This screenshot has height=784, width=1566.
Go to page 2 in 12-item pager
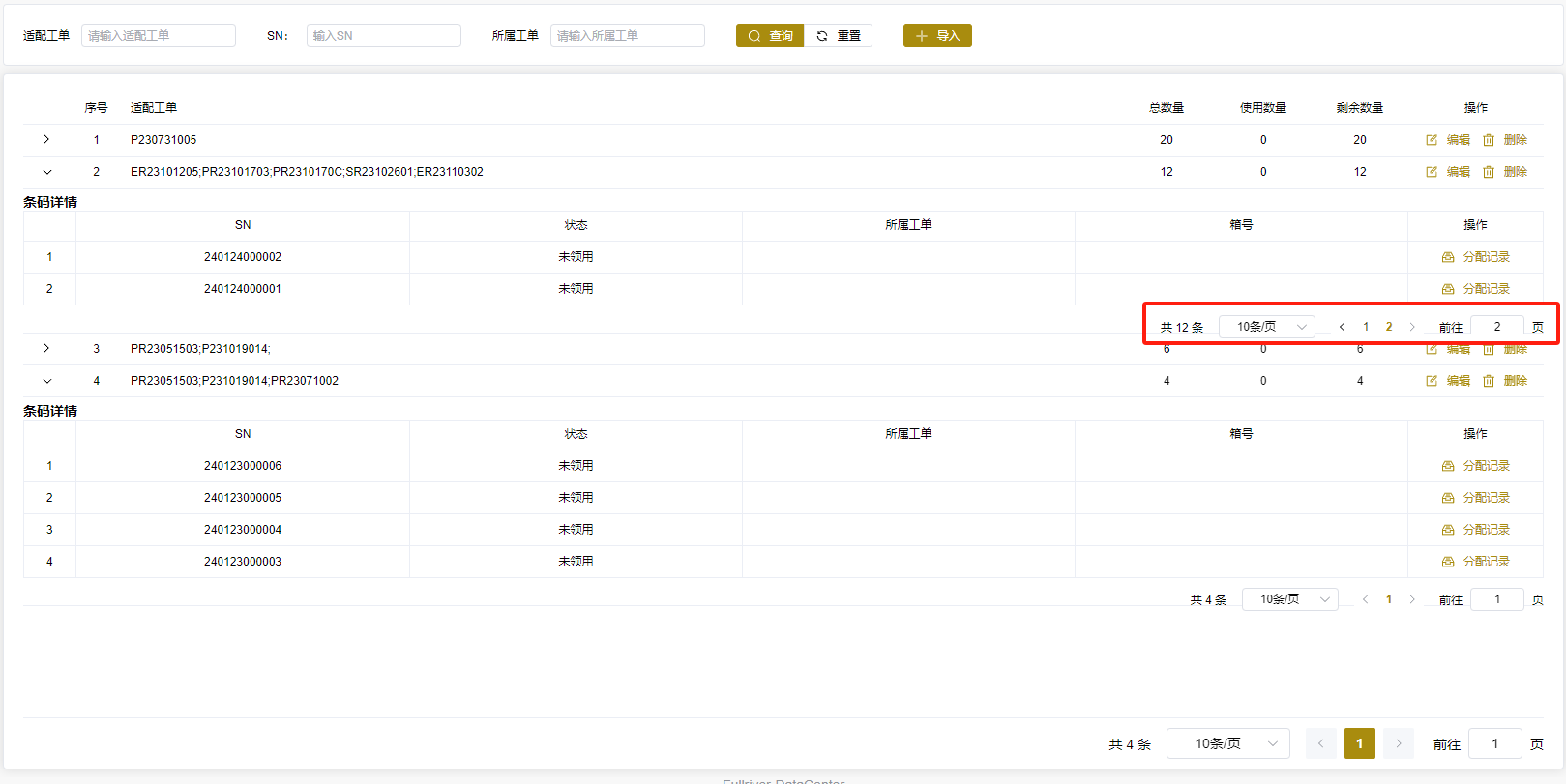tap(1389, 327)
